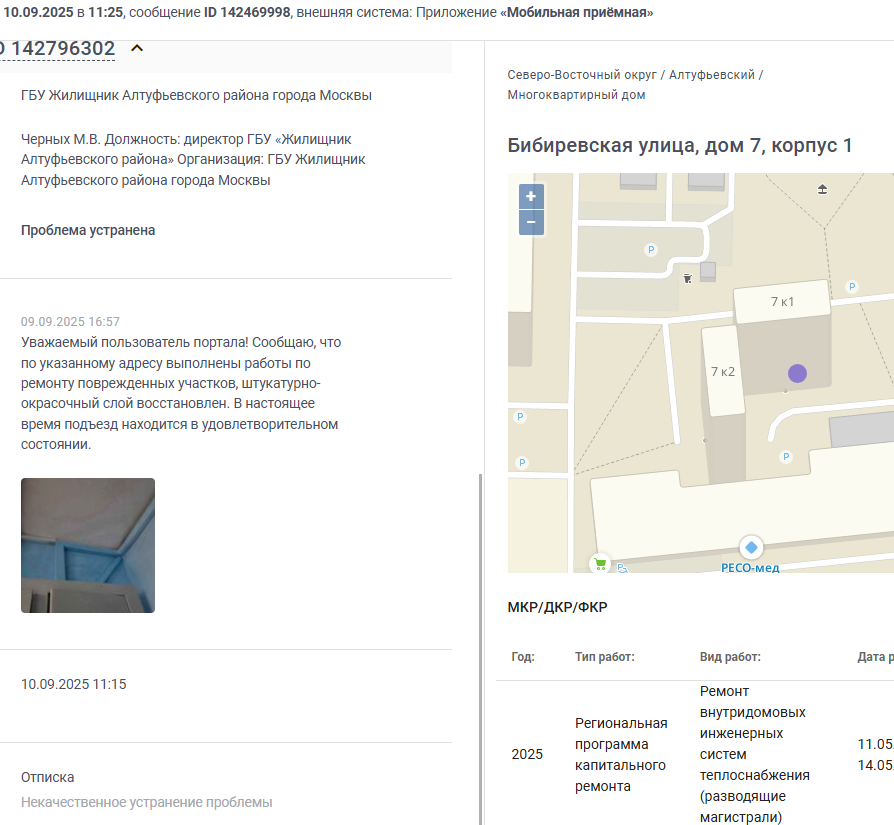Click the address heading Бибиревская улица, дом 7
The width and height of the screenshot is (894, 825).
(680, 145)
